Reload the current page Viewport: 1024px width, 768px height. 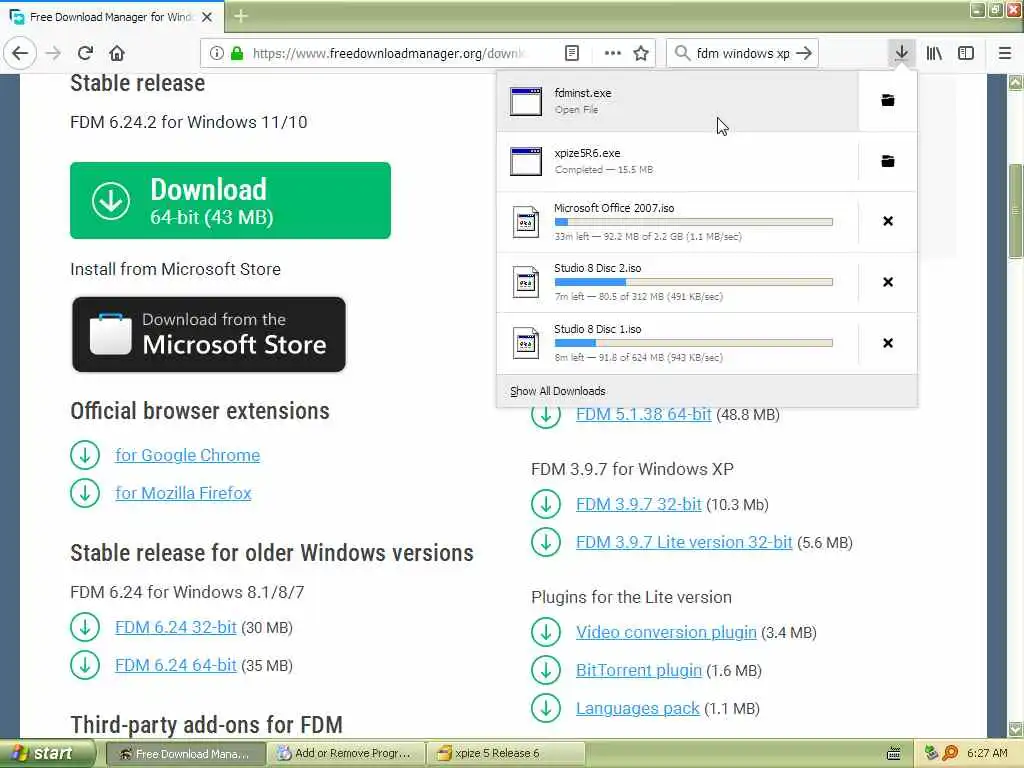[85, 53]
